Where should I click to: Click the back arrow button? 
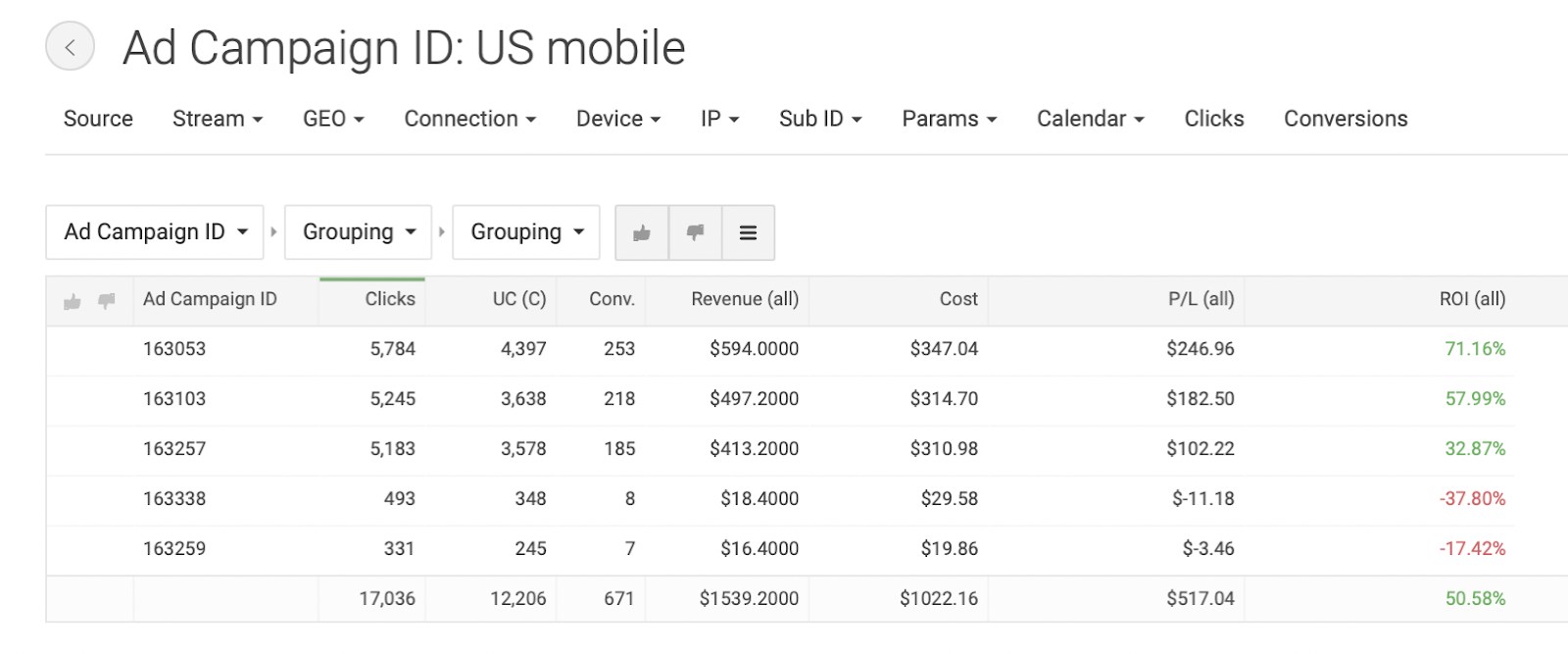[70, 47]
